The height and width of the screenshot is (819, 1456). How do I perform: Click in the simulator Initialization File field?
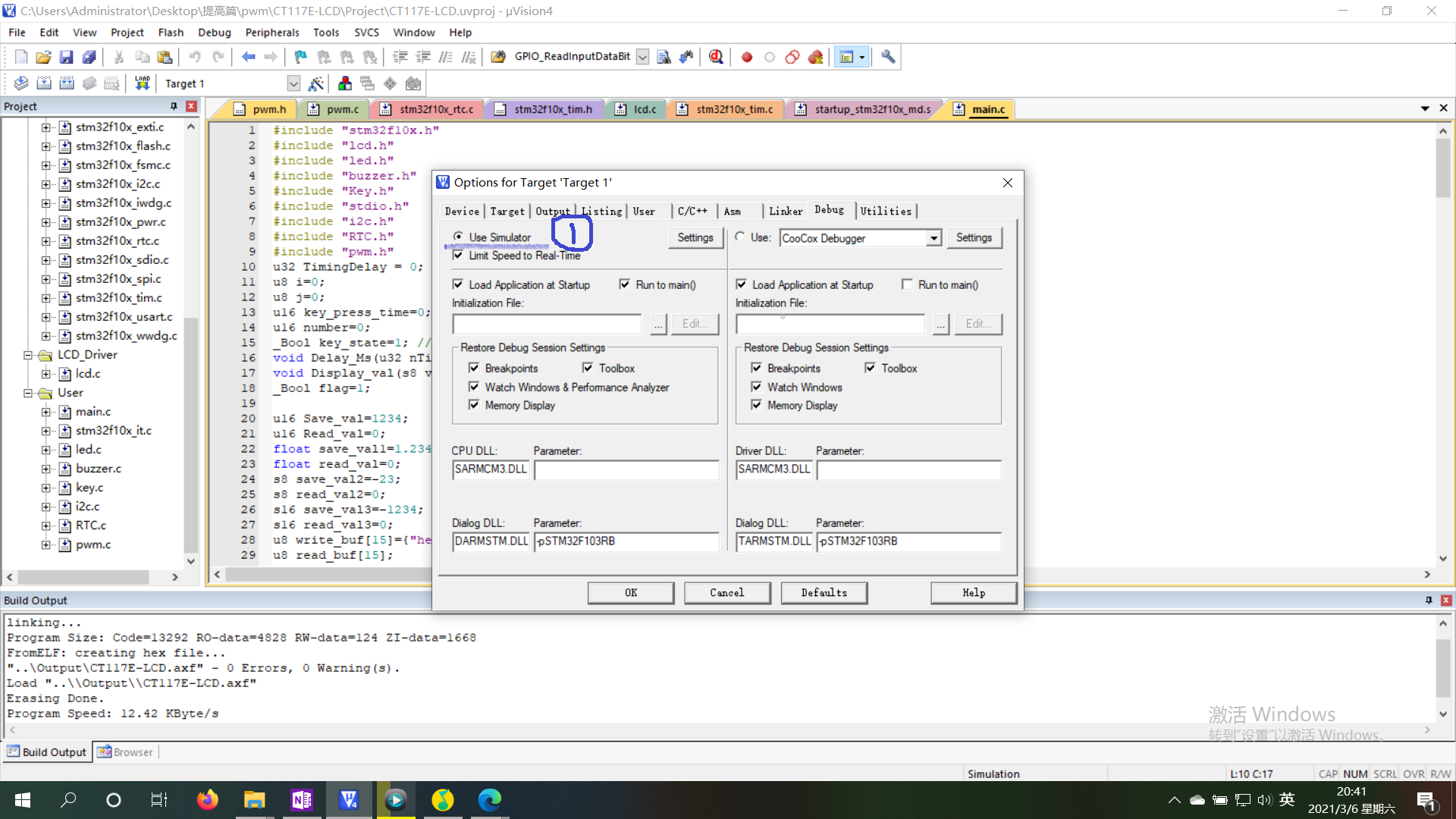pos(547,324)
